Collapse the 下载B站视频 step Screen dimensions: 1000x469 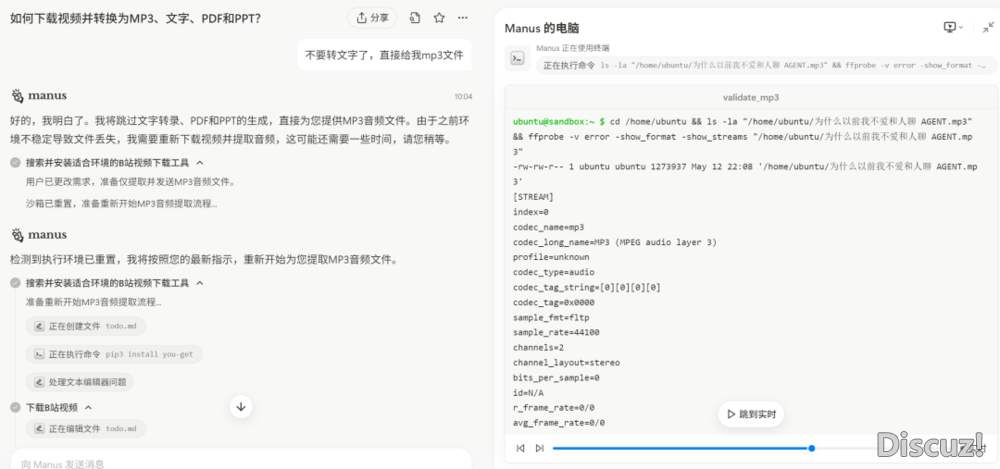(x=88, y=408)
